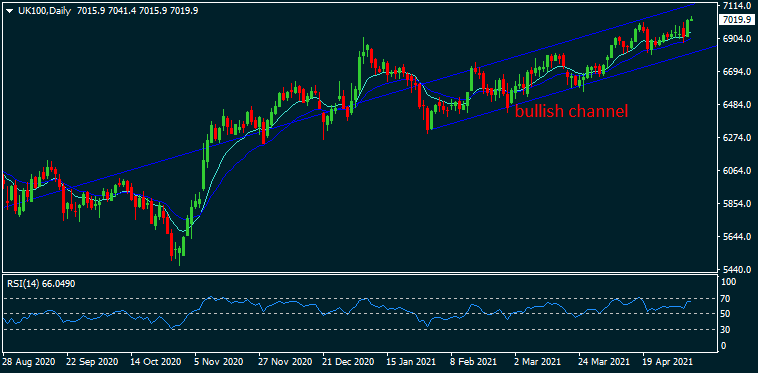Click the 28 Aug 2020 date label
The width and height of the screenshot is (758, 373).
point(29,361)
